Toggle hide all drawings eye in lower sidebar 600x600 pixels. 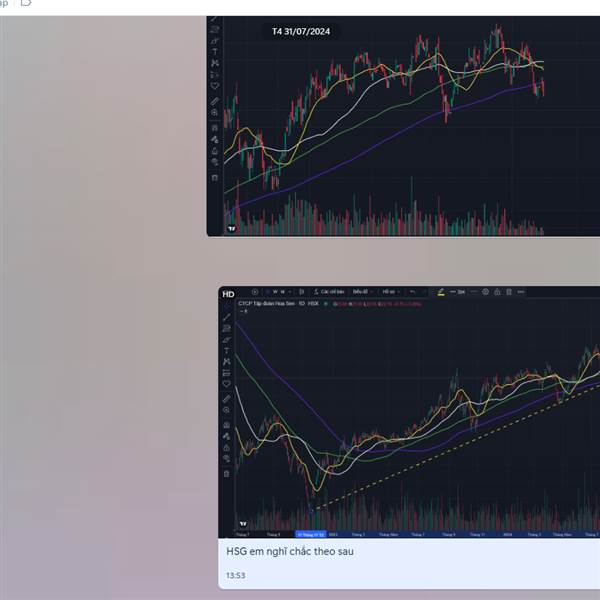click(227, 459)
